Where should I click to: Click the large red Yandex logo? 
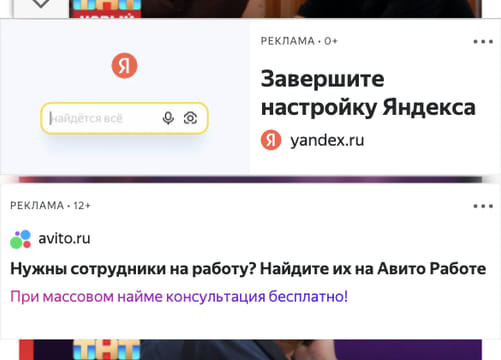(x=124, y=65)
